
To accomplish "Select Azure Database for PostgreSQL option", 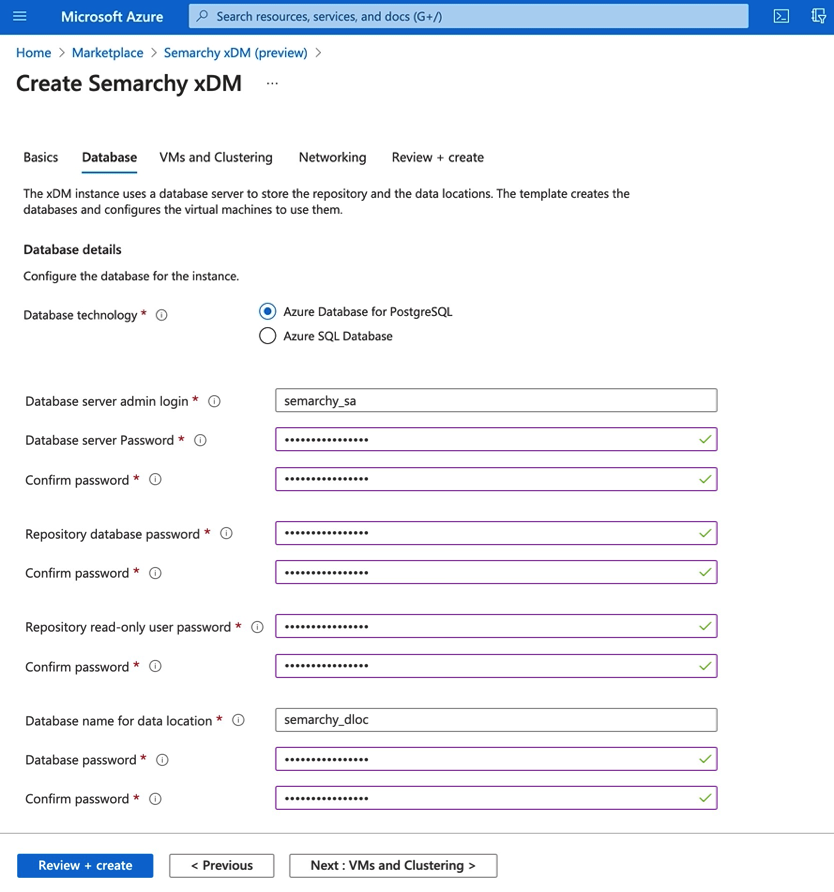I will tap(267, 311).
